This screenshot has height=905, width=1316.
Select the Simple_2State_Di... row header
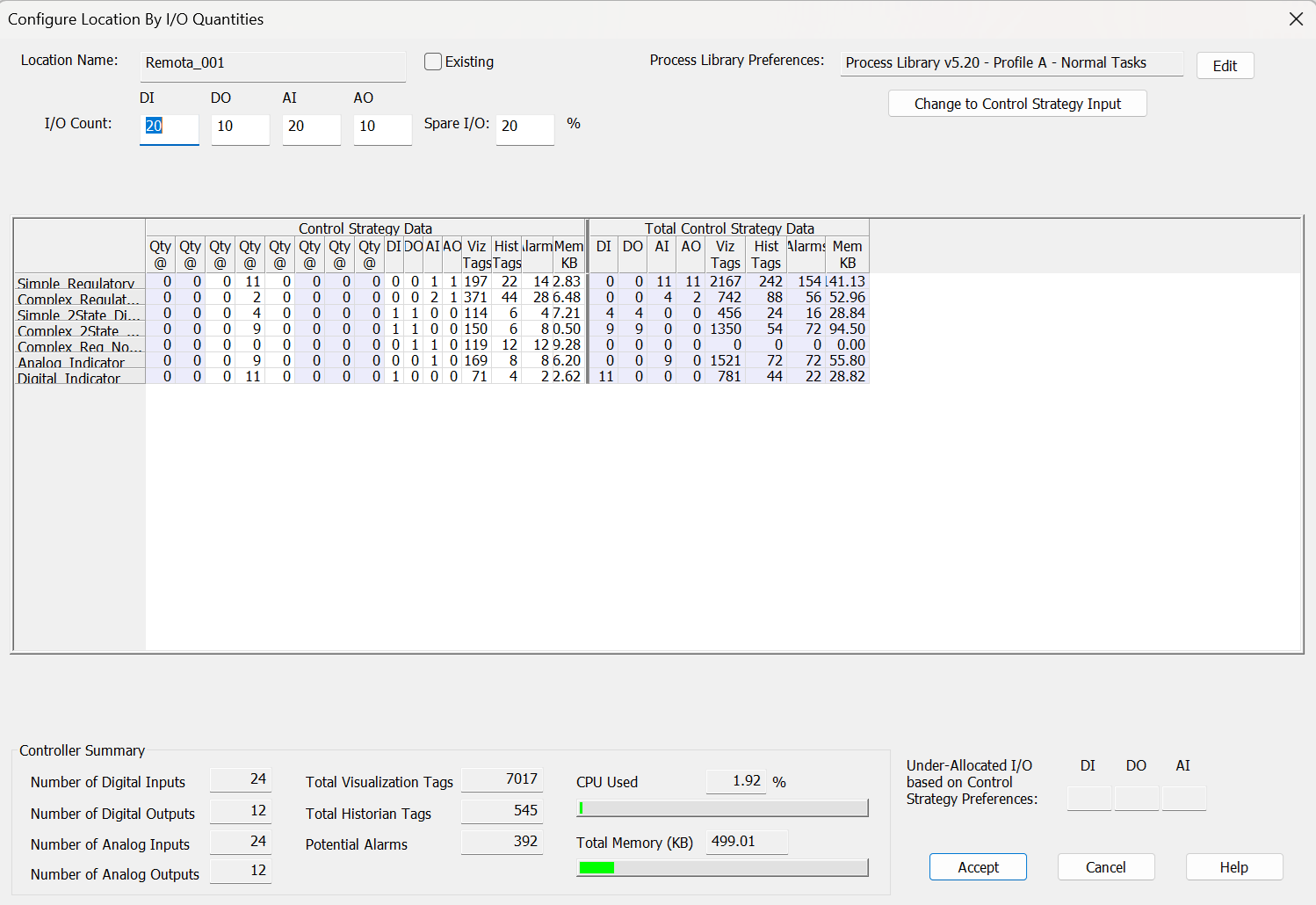80,314
